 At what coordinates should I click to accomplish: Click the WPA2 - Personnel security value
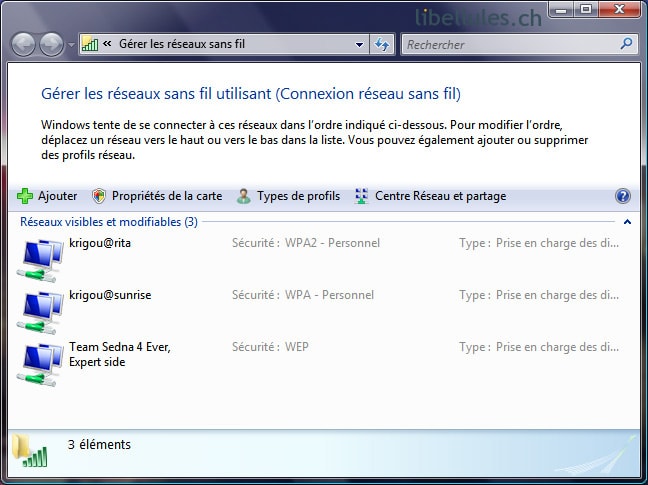(332, 243)
